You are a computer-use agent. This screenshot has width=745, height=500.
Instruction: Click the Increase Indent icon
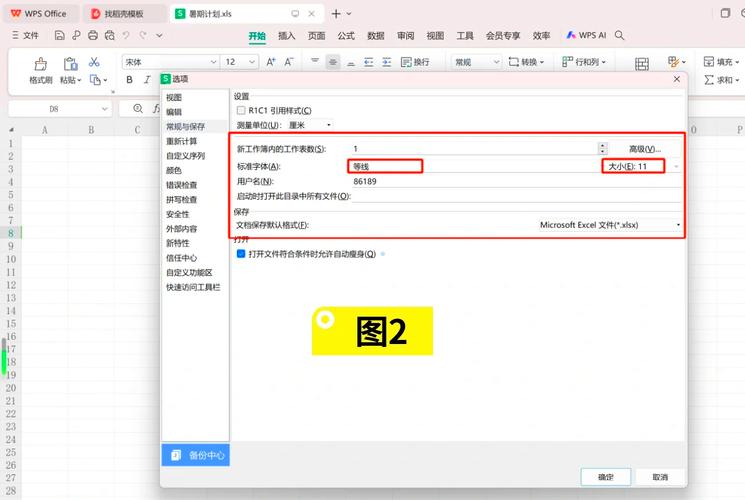pos(387,62)
